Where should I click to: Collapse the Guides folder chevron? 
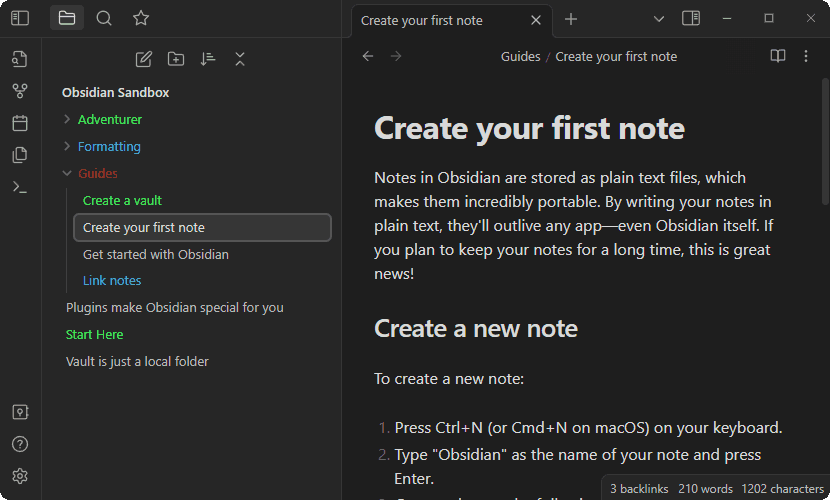point(67,173)
